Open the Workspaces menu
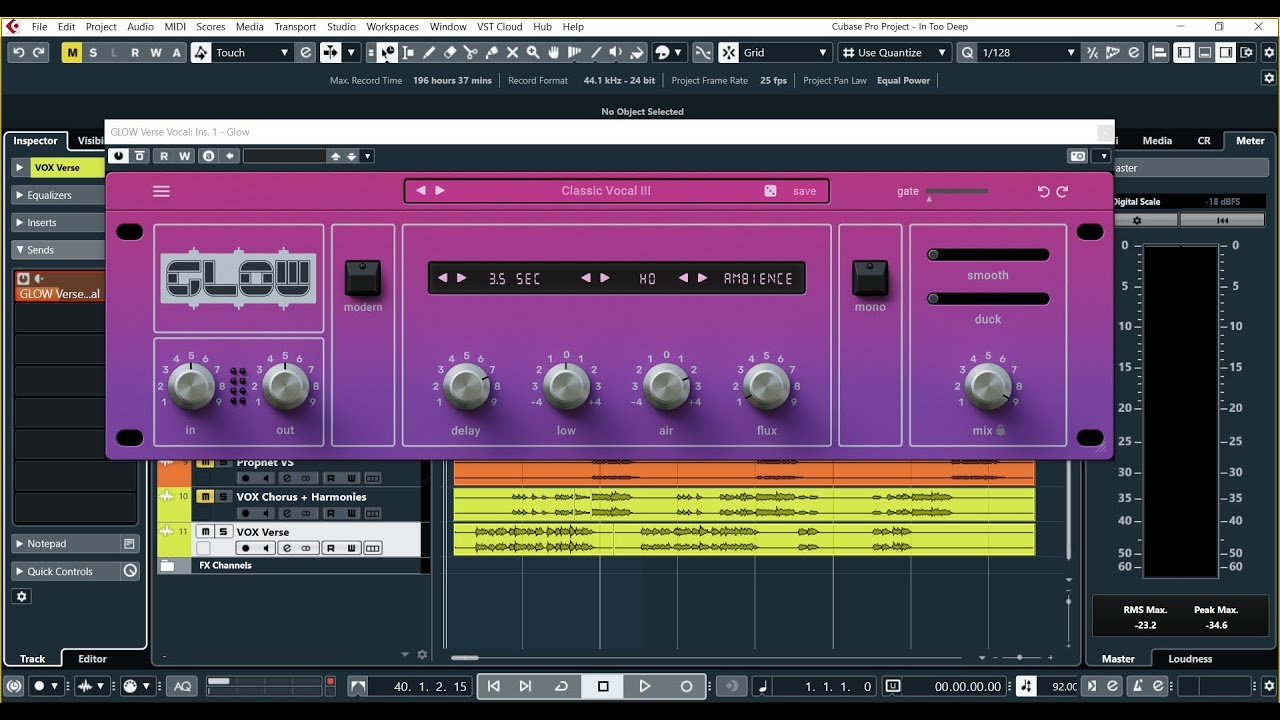The height and width of the screenshot is (720, 1280). (392, 26)
